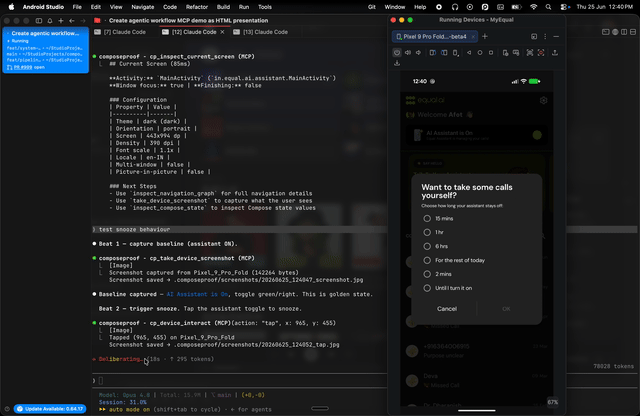Focus the Claude Code prompt input

point(241,380)
